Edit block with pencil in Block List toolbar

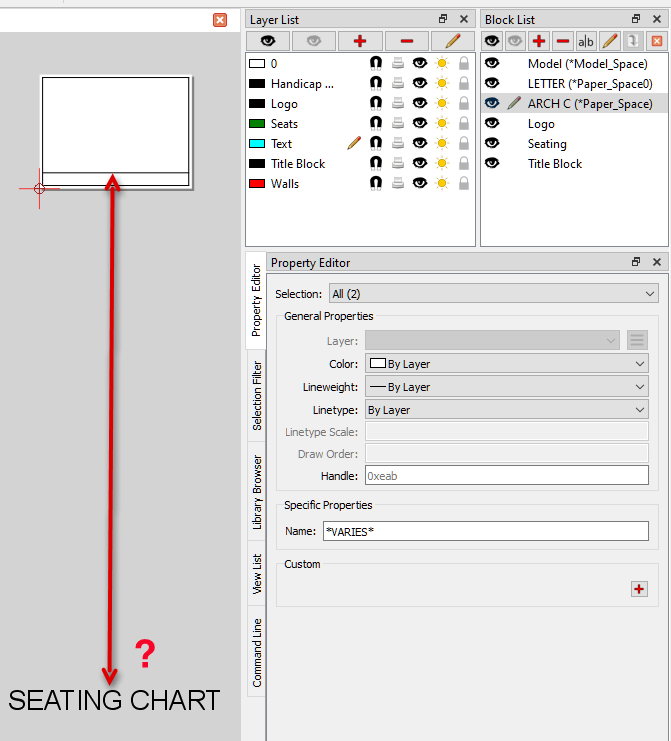tap(610, 41)
